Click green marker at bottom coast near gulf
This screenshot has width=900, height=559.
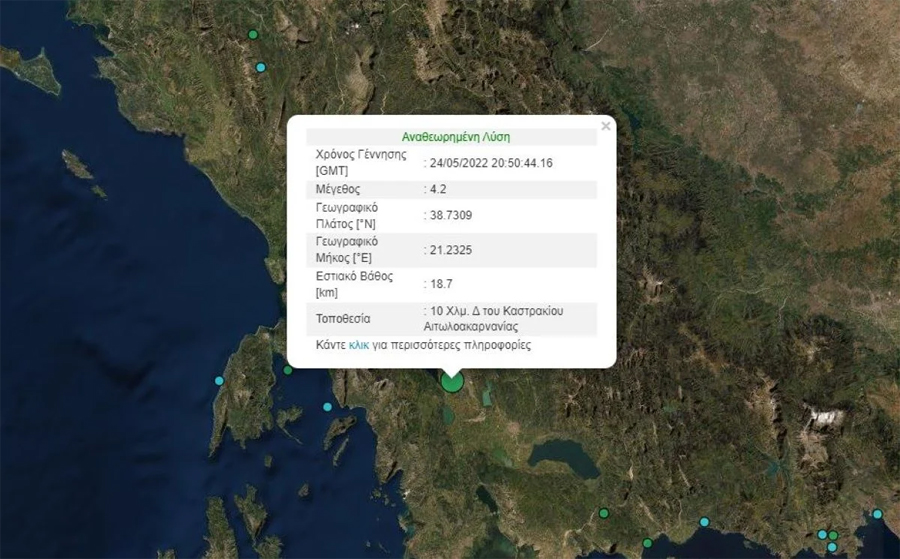(x=647, y=543)
